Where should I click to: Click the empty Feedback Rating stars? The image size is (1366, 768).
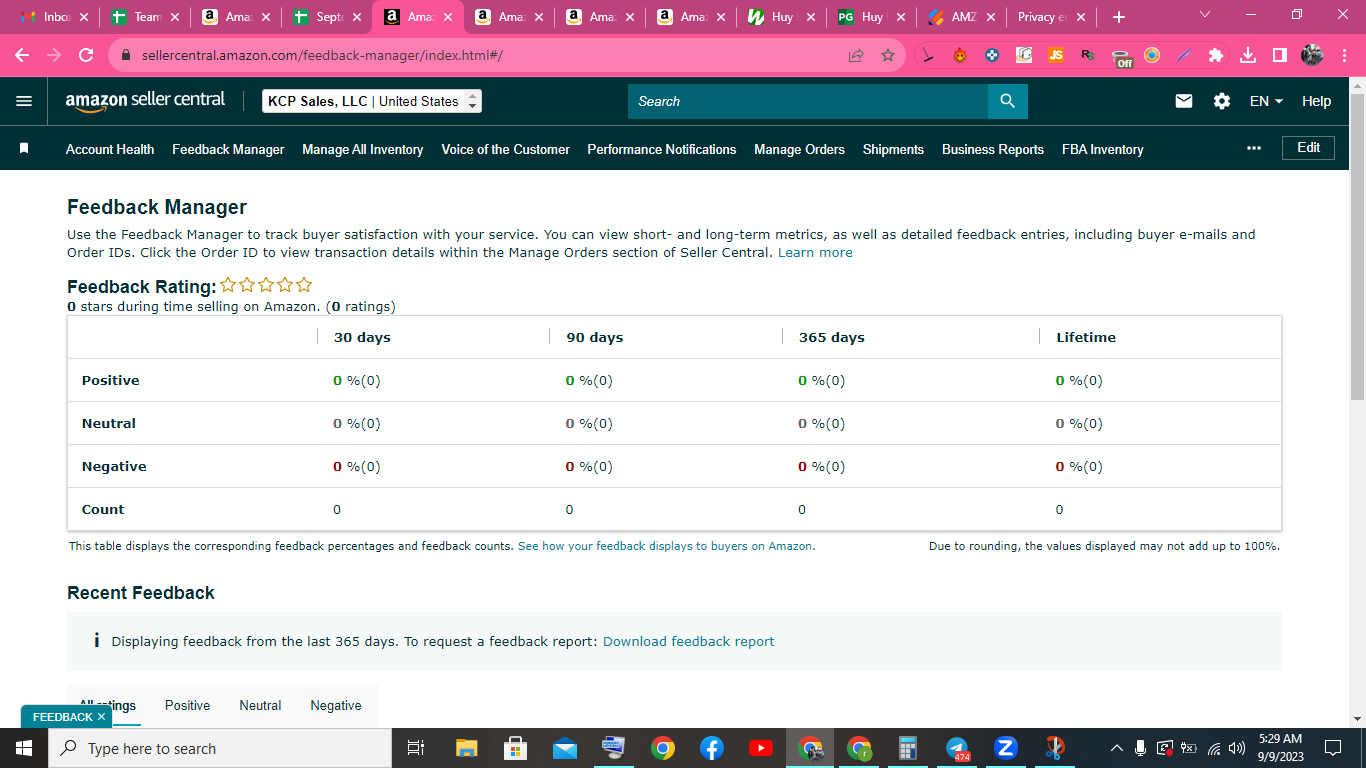266,285
